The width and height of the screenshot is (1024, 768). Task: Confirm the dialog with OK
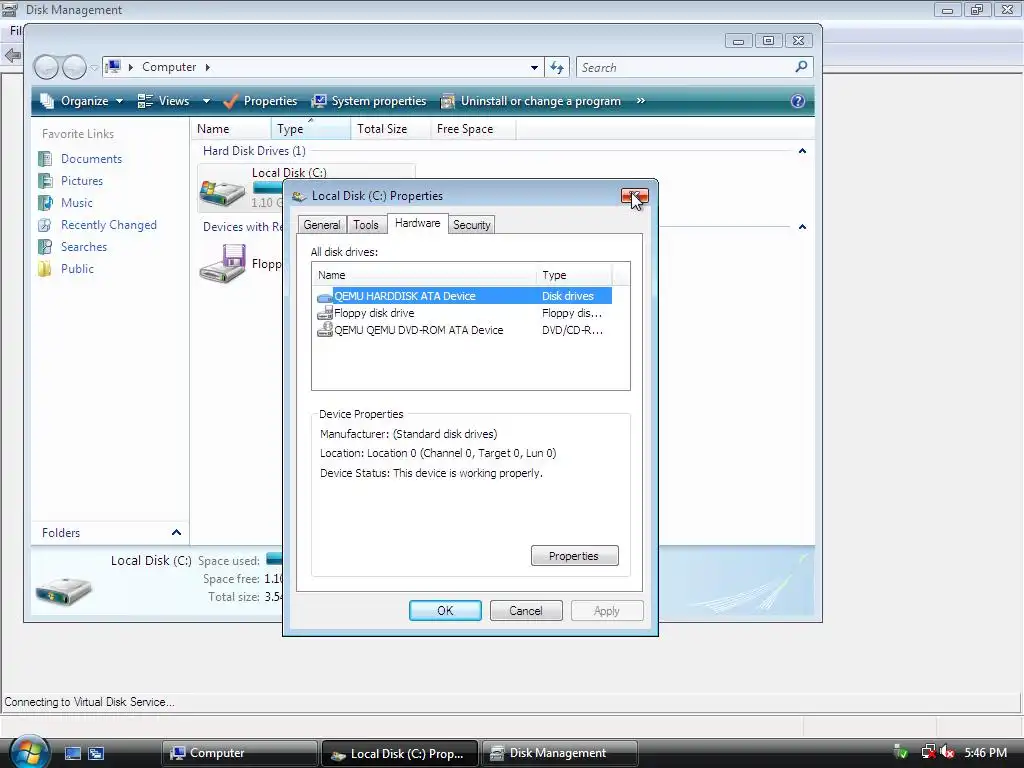tap(445, 611)
